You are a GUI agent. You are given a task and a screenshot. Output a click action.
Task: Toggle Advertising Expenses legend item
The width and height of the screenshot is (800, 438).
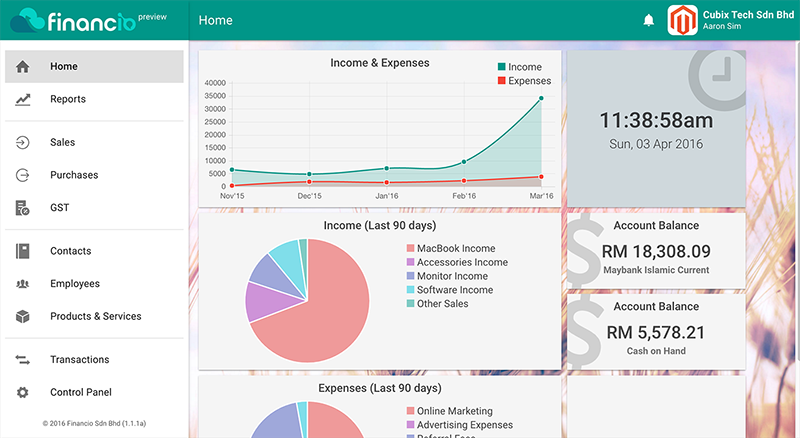(460, 425)
